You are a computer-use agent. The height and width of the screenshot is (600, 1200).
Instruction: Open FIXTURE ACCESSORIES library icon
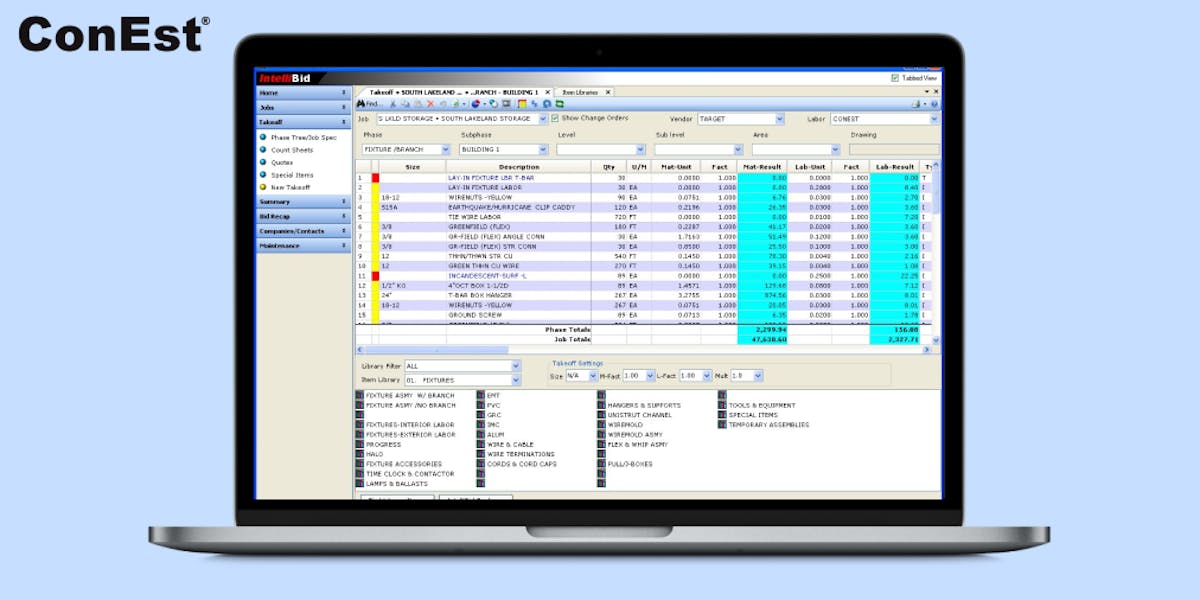(360, 464)
